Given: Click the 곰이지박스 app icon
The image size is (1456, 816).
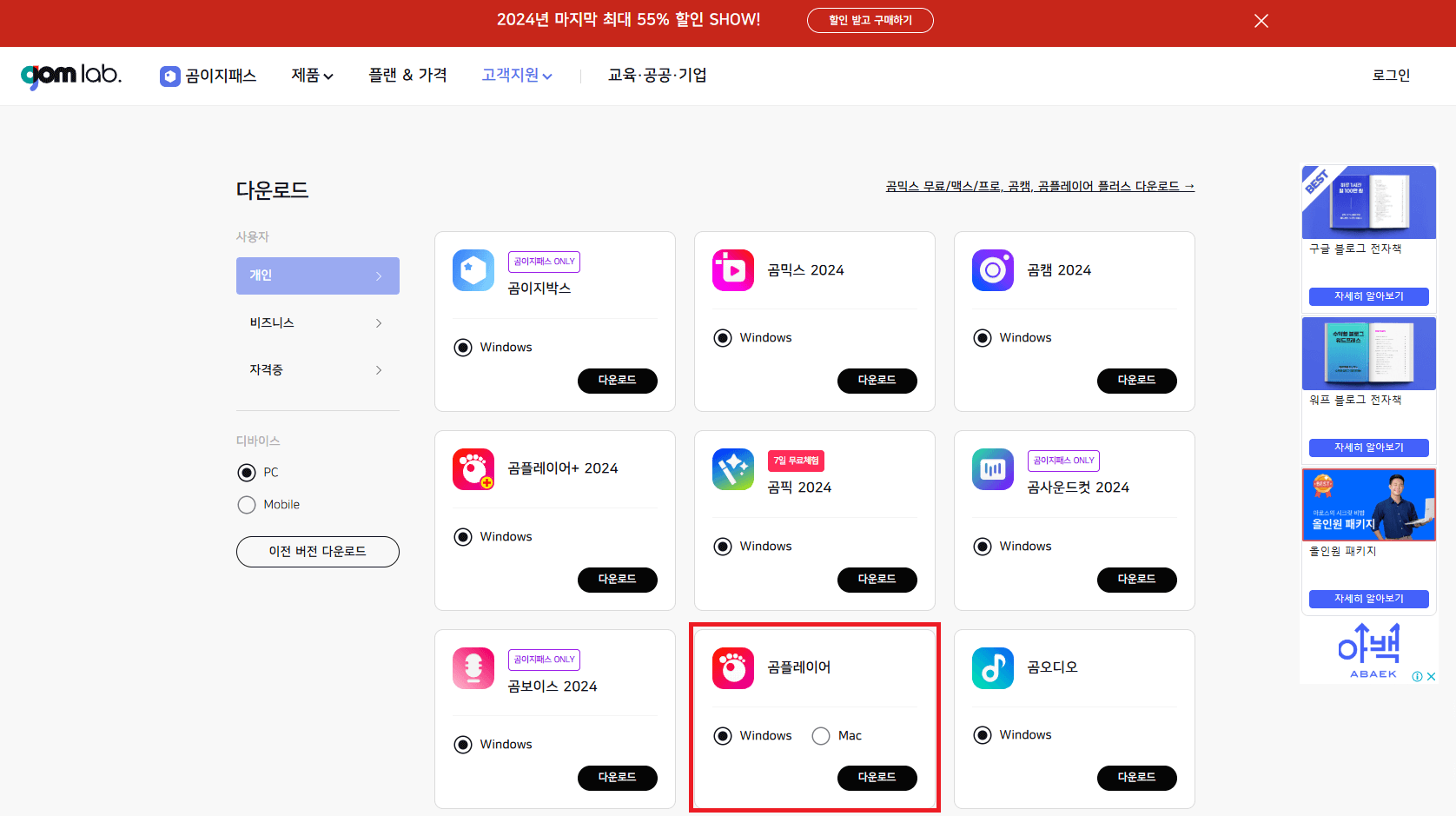Looking at the screenshot, I should pyautogui.click(x=473, y=270).
